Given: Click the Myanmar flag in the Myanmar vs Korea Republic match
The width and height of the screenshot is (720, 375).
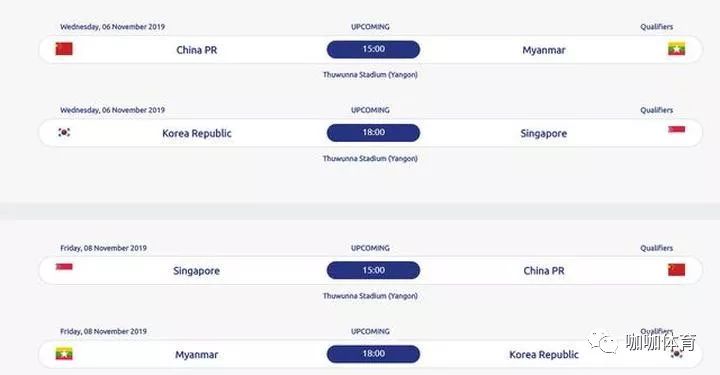Looking at the screenshot, I should [64, 354].
